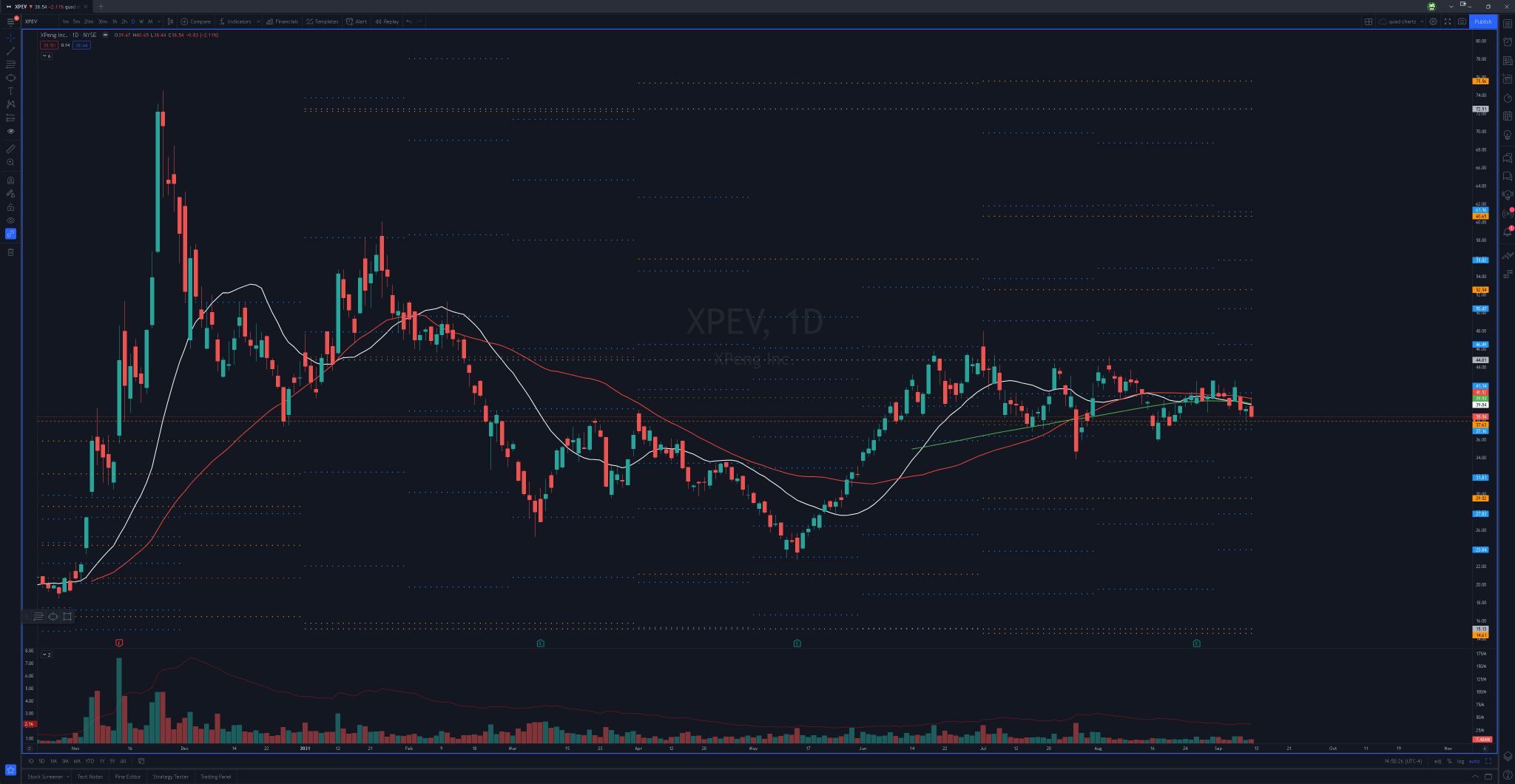Open the public chats icon
The image size is (1515, 784).
[1508, 158]
